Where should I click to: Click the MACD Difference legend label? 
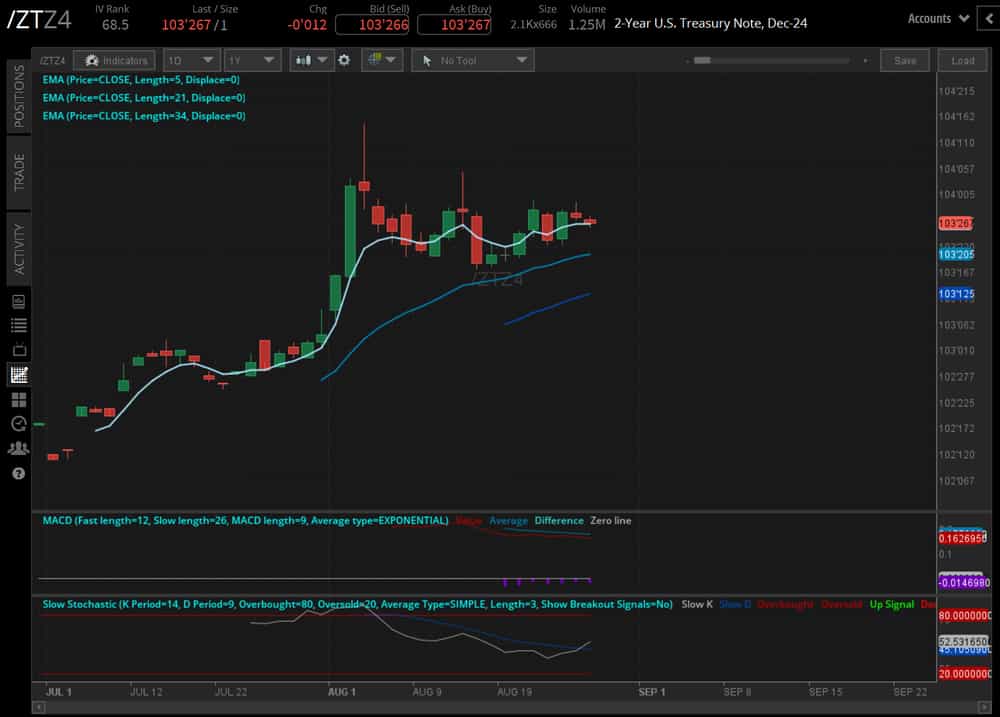pos(559,521)
